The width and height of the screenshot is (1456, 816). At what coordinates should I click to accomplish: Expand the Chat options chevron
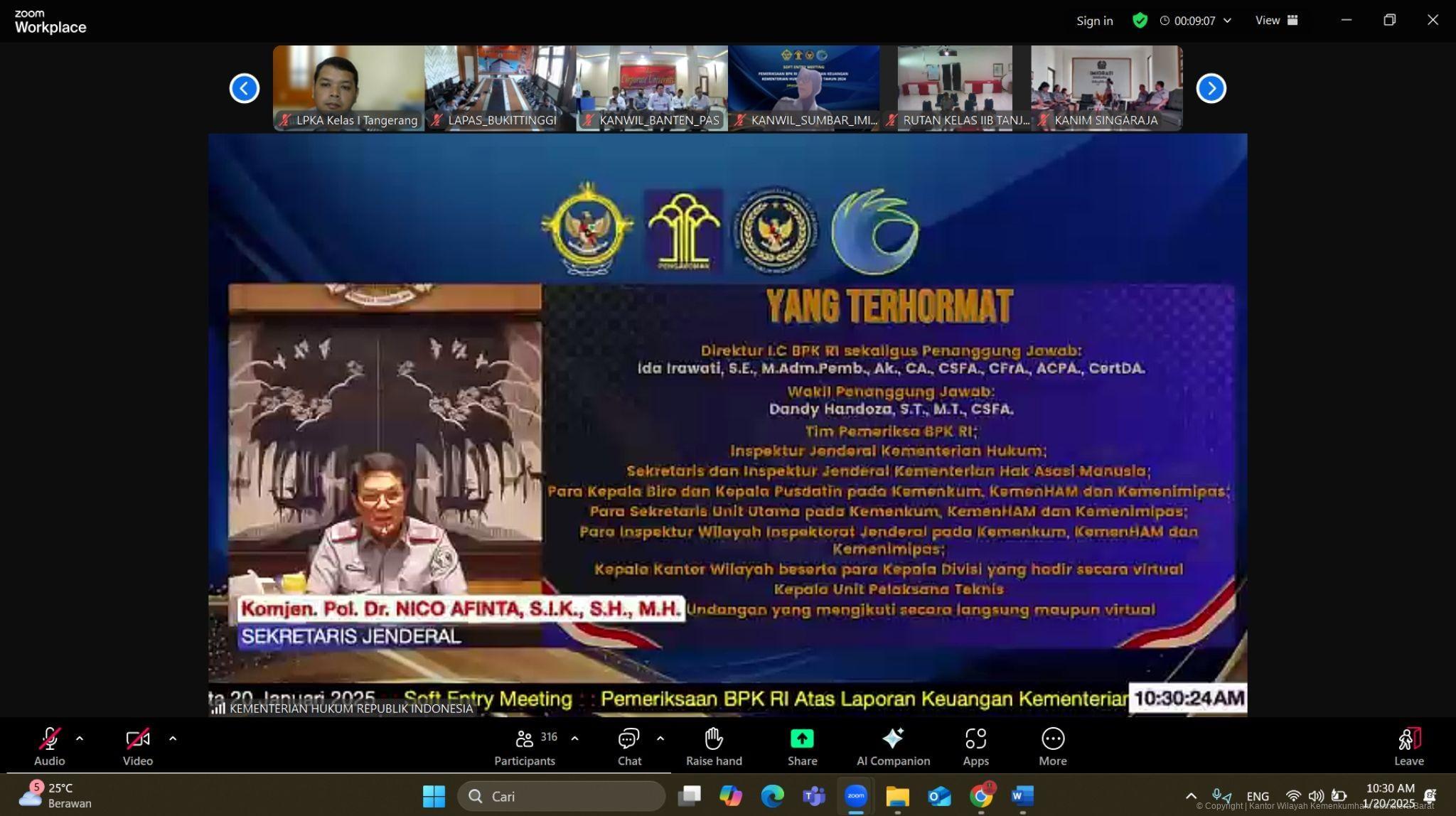coord(660,739)
